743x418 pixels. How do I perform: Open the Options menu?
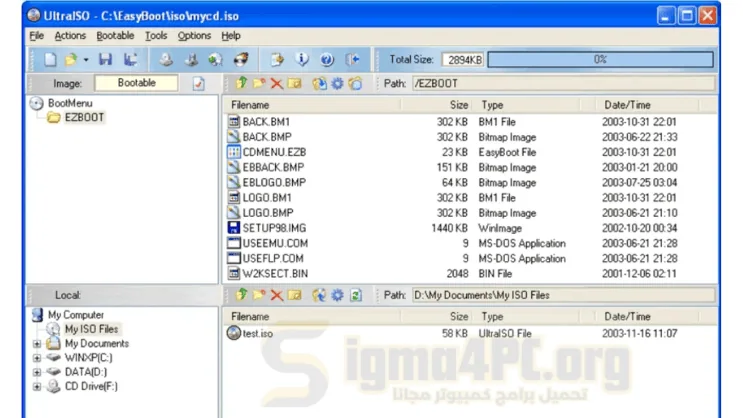tap(194, 36)
